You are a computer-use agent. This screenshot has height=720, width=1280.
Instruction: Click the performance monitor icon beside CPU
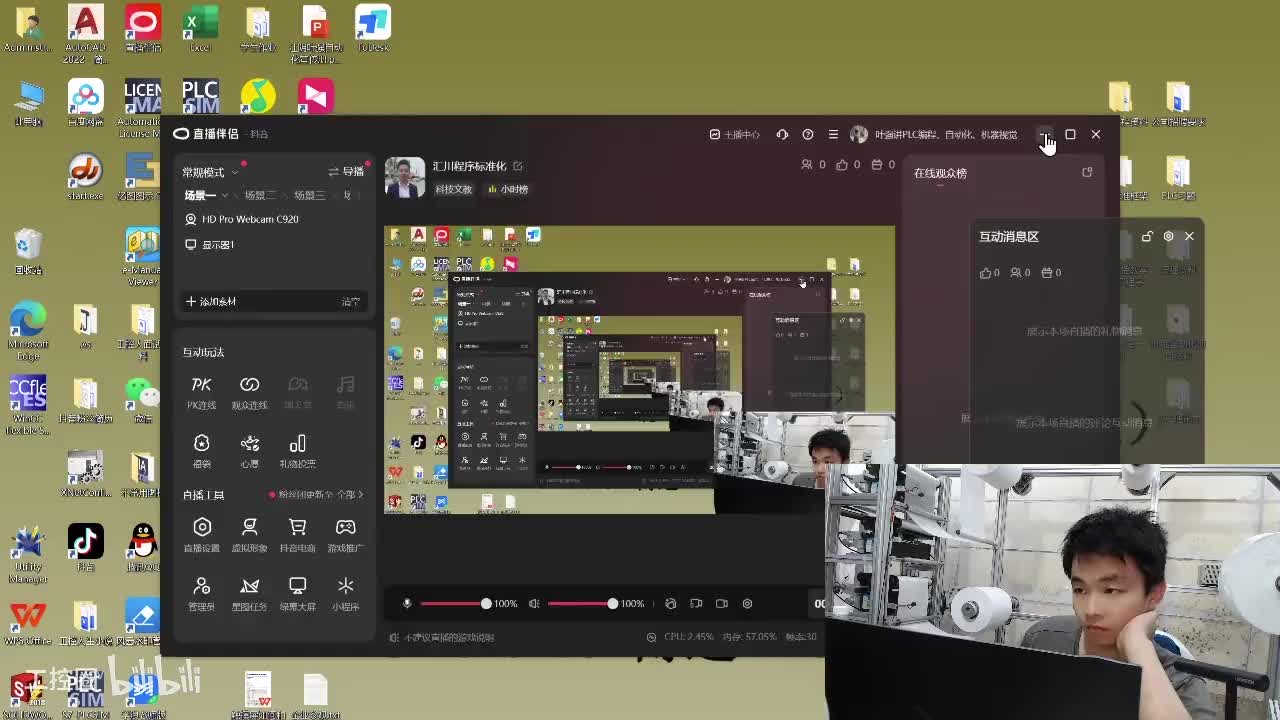(x=652, y=637)
